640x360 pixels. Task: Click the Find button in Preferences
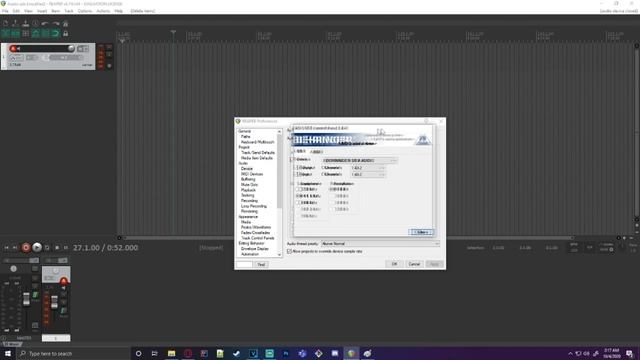point(261,264)
